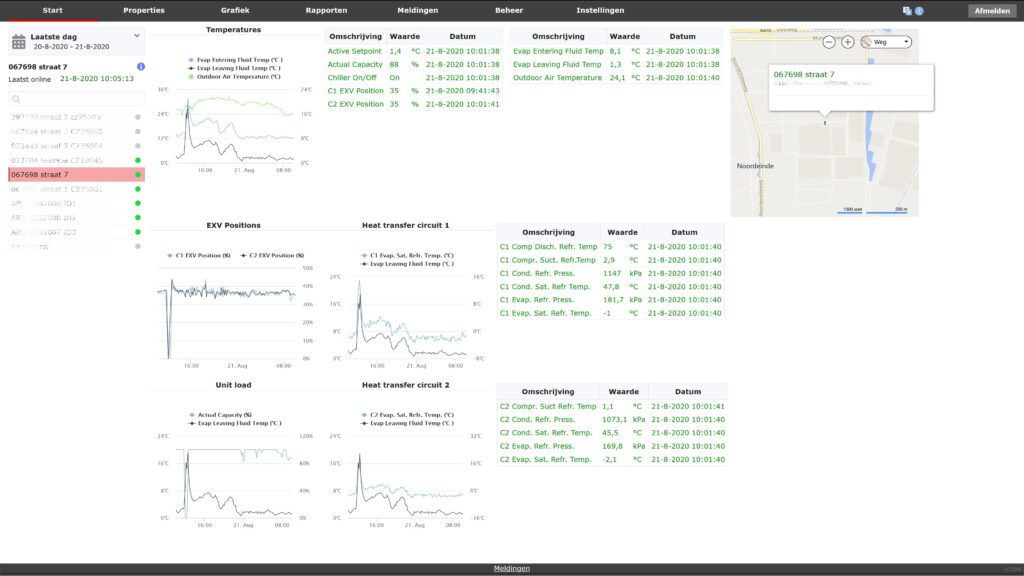The image size is (1024, 576).
Task: Click the magnifier icon in the search box
Action: pos(16,99)
